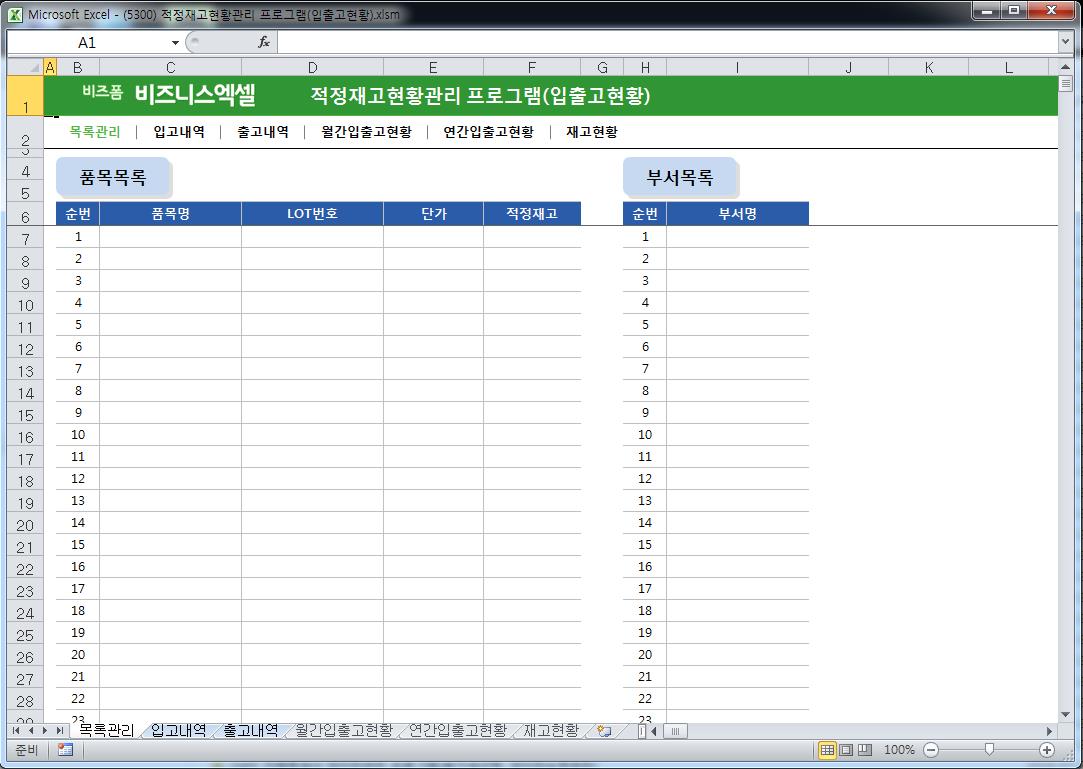The width and height of the screenshot is (1083, 769).
Task: Click the zoom in plus button
Action: [x=1047, y=750]
